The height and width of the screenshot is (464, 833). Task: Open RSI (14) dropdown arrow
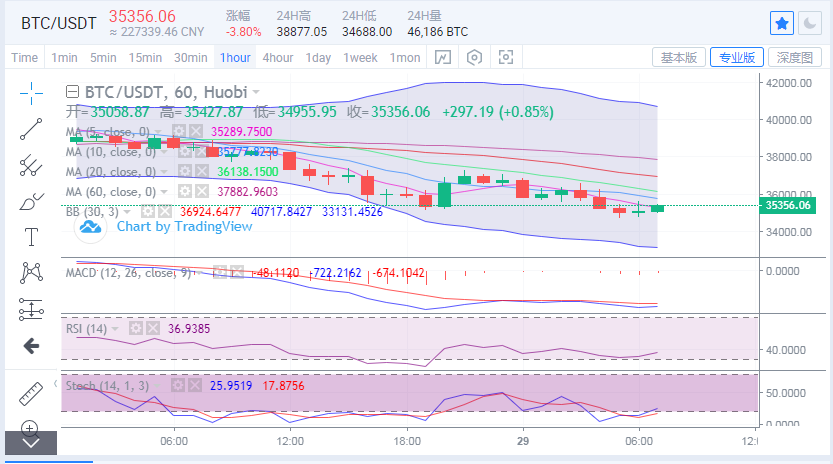pos(115,329)
